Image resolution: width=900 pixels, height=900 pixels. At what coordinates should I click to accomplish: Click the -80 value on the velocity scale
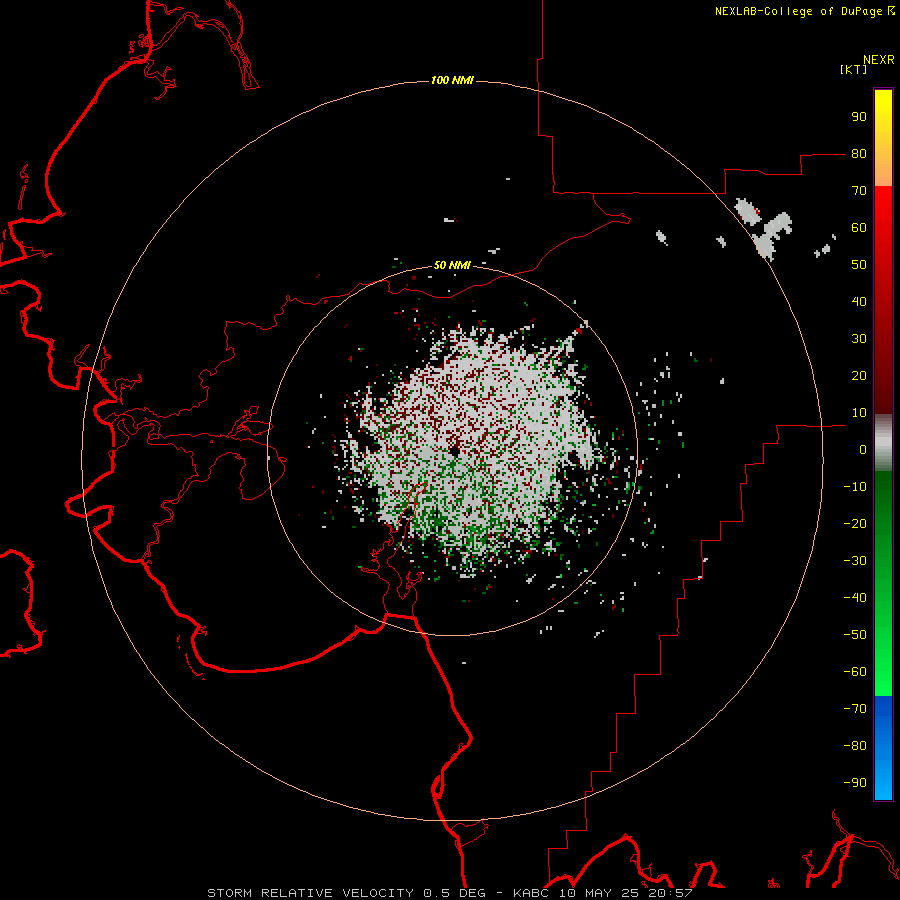[x=855, y=746]
